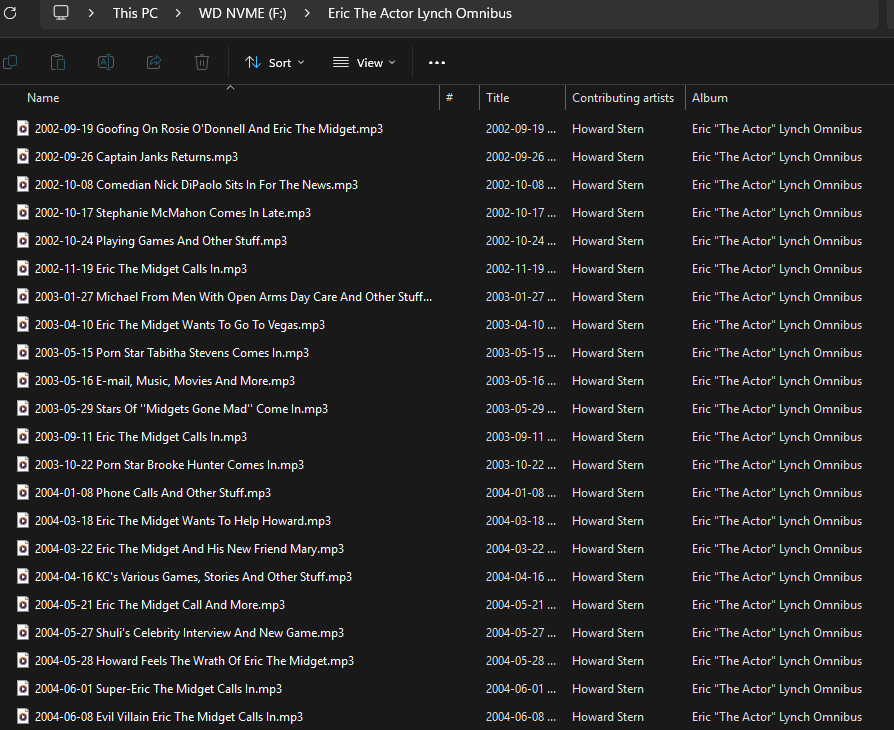The width and height of the screenshot is (894, 730).
Task: Open the Sort dropdown
Action: (x=275, y=63)
